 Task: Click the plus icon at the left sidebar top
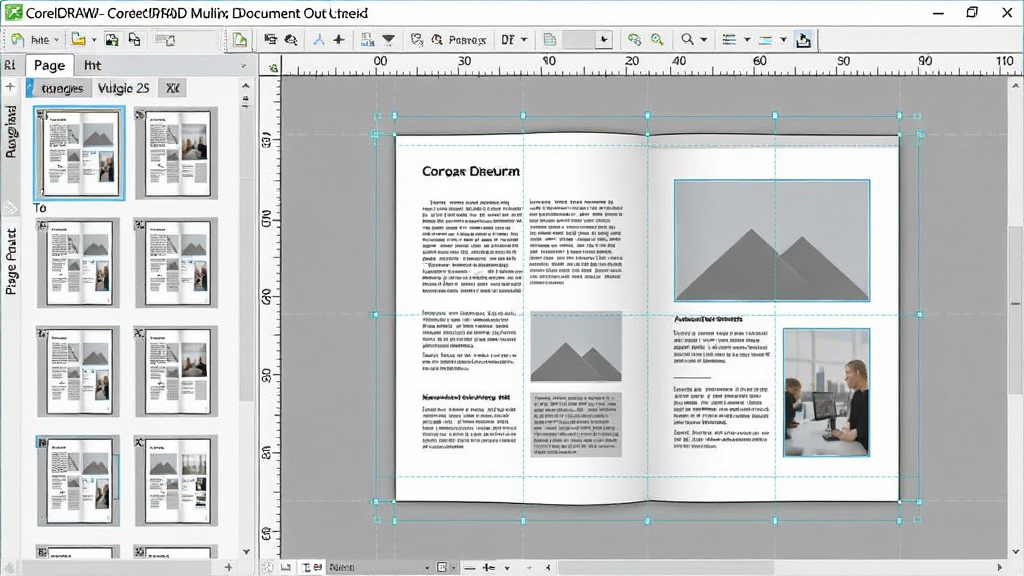pyautogui.click(x=10, y=86)
